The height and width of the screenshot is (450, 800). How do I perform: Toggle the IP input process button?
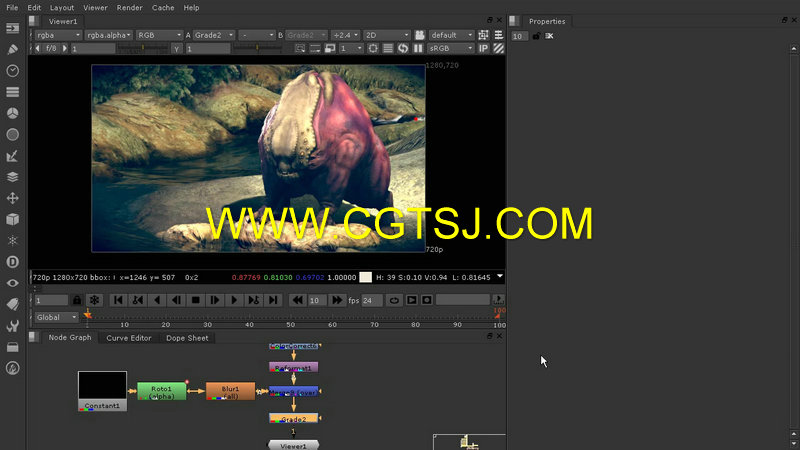[x=483, y=48]
